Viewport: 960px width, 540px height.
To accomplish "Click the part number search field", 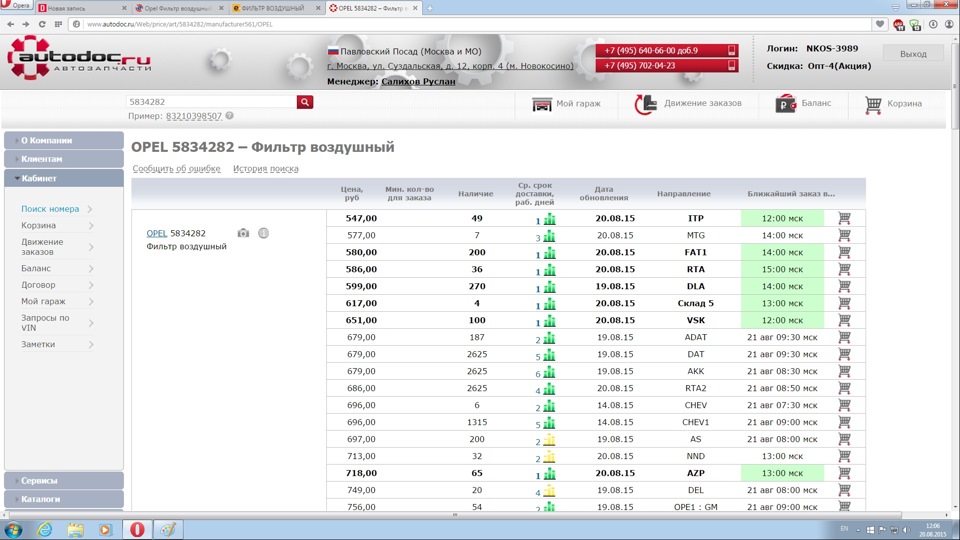I will pyautogui.click(x=211, y=102).
